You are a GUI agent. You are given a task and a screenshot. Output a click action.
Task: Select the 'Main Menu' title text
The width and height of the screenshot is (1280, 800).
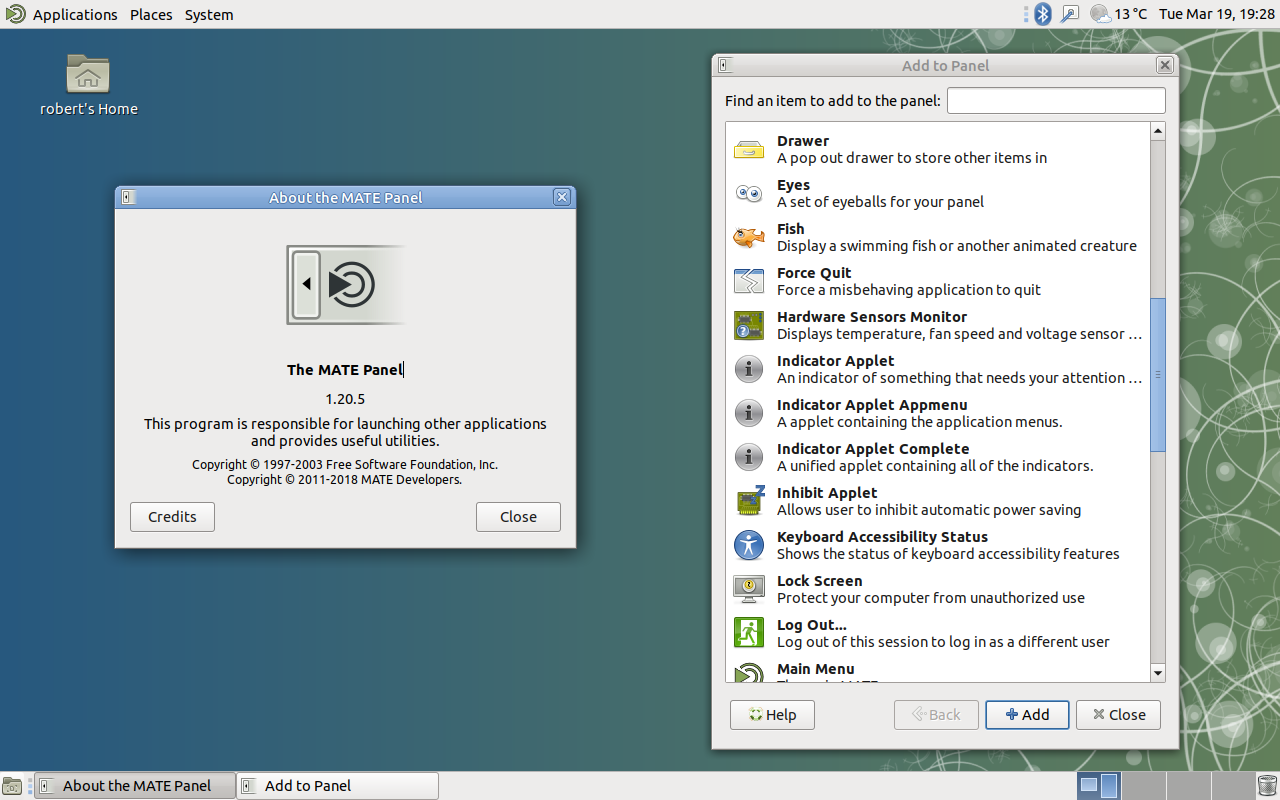click(x=816, y=669)
